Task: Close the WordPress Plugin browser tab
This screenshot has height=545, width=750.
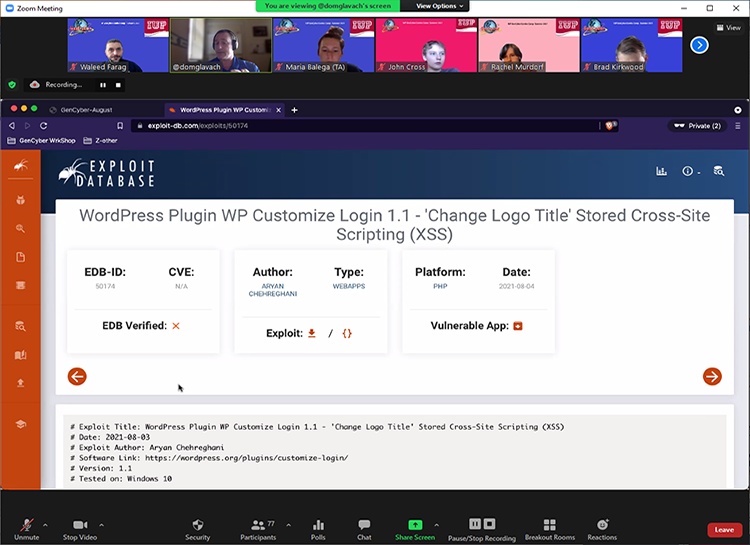Action: (279, 110)
